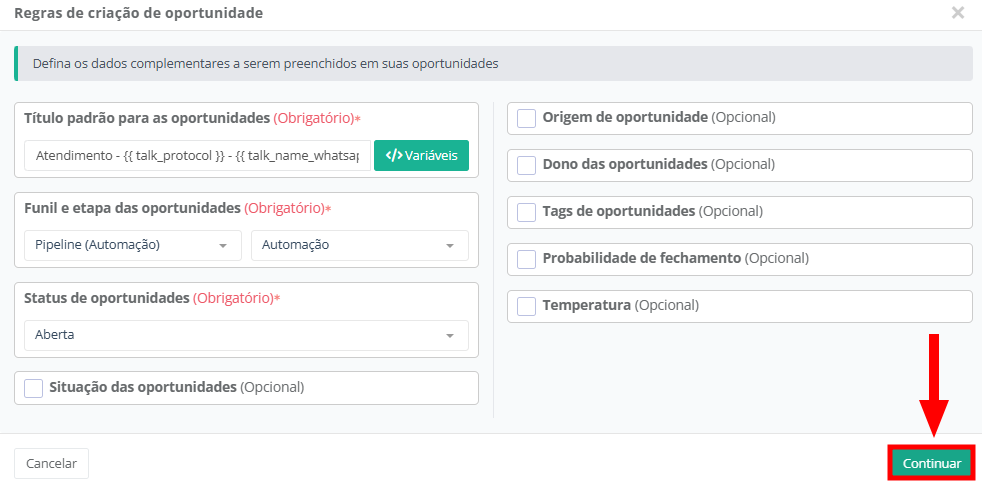Open the Pipeline (Automação) funnel dropdown
The width and height of the screenshot is (982, 486).
pos(132,245)
